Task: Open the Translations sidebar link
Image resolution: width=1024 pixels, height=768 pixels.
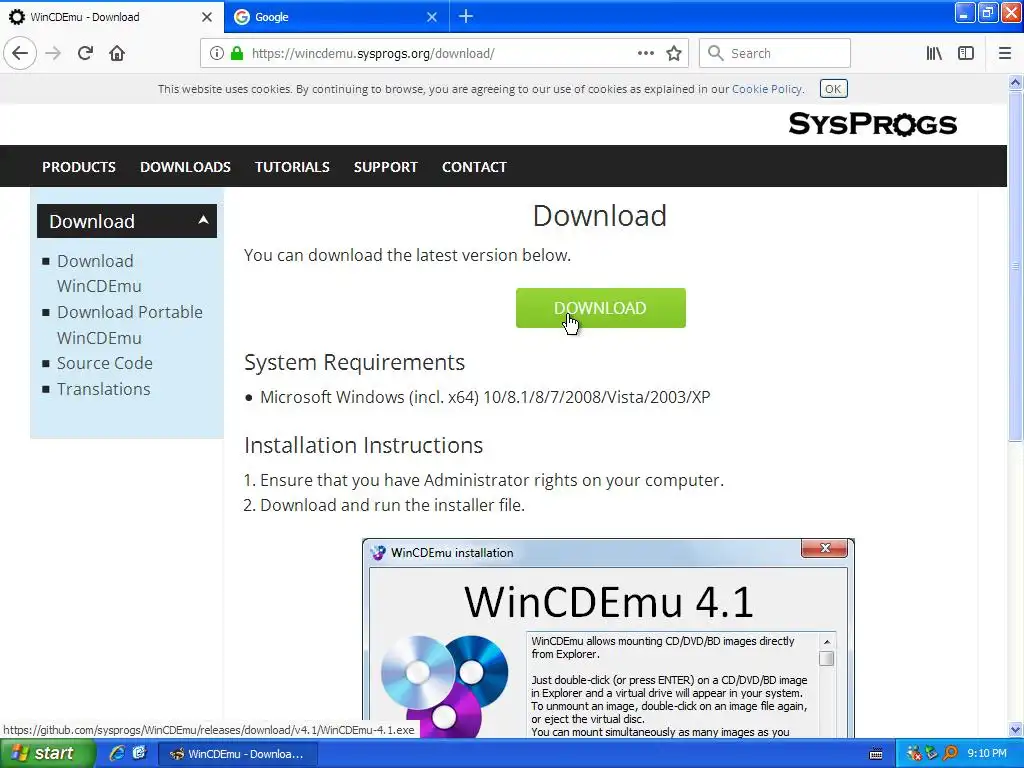Action: [x=103, y=389]
